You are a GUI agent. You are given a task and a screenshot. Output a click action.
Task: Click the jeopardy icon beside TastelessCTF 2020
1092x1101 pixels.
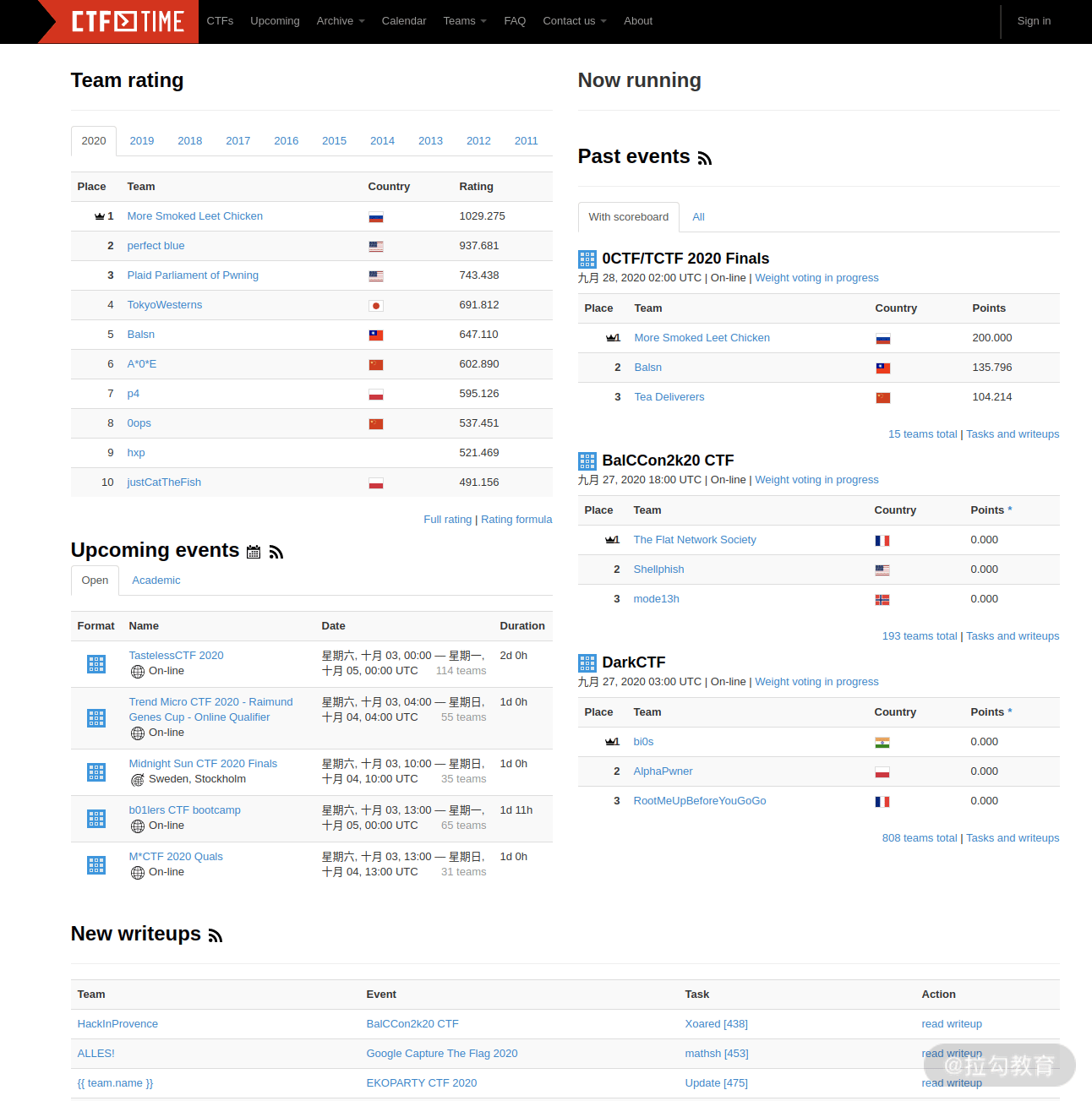tap(96, 664)
